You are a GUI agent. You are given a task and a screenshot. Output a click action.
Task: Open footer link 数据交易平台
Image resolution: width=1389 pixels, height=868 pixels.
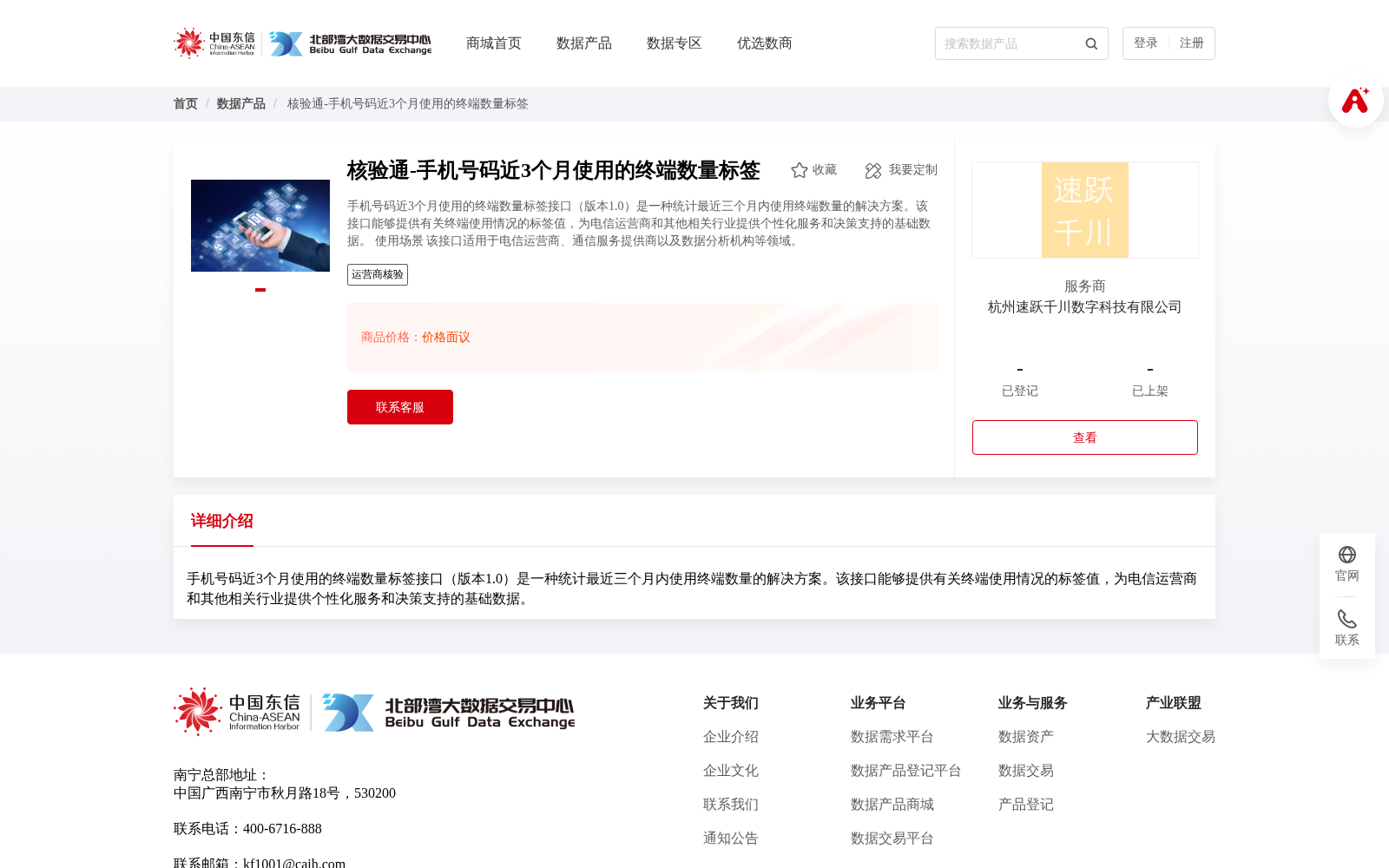892,838
